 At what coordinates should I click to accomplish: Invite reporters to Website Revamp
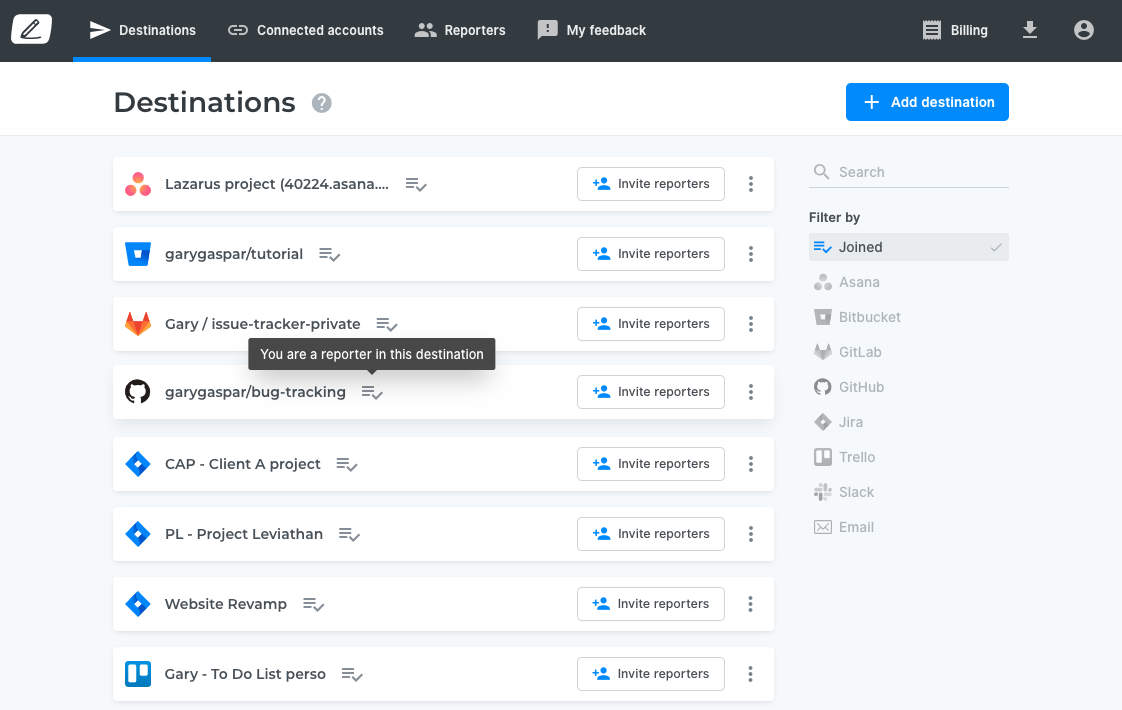tap(650, 604)
